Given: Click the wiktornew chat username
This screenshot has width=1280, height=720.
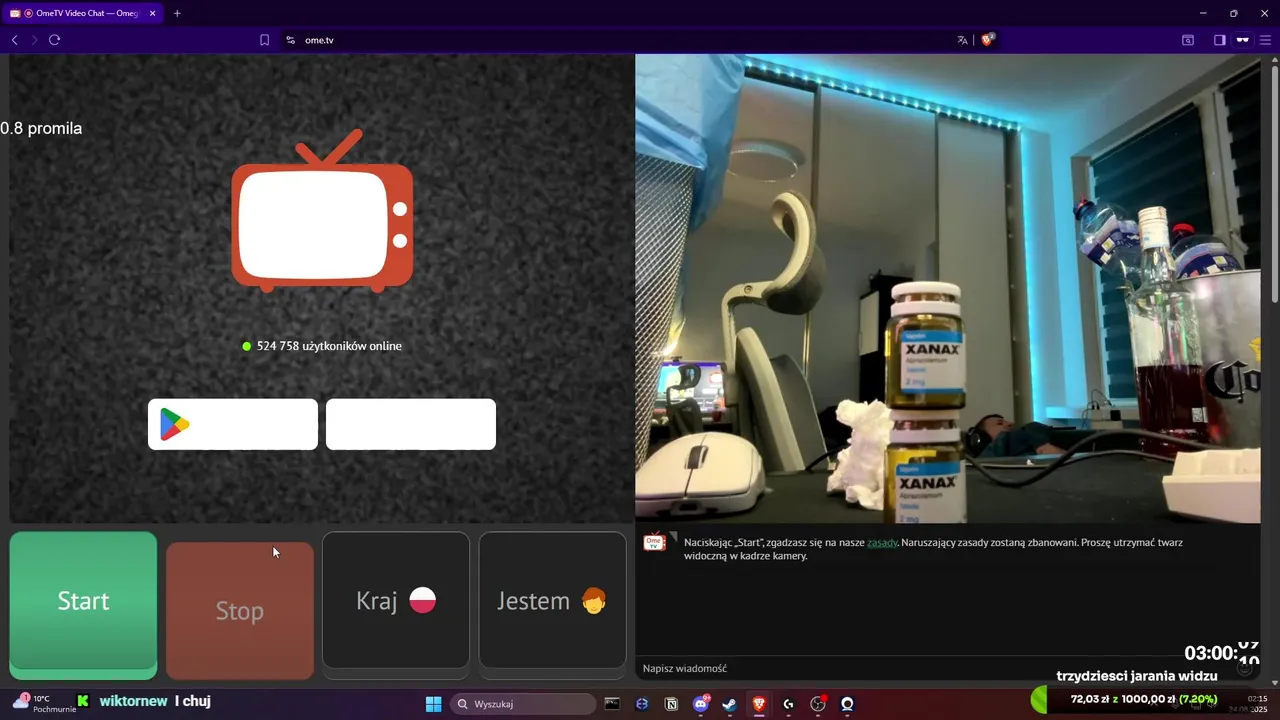Looking at the screenshot, I should (133, 701).
